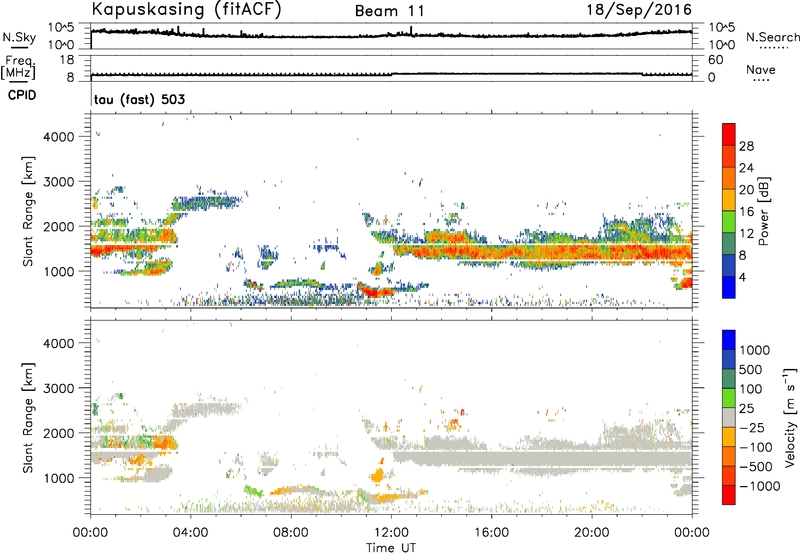Click the power panel's "4000" range tick

(59, 137)
